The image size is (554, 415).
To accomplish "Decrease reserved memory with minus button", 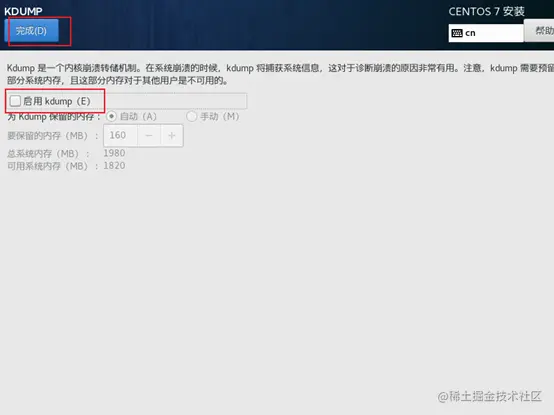I will pos(149,135).
